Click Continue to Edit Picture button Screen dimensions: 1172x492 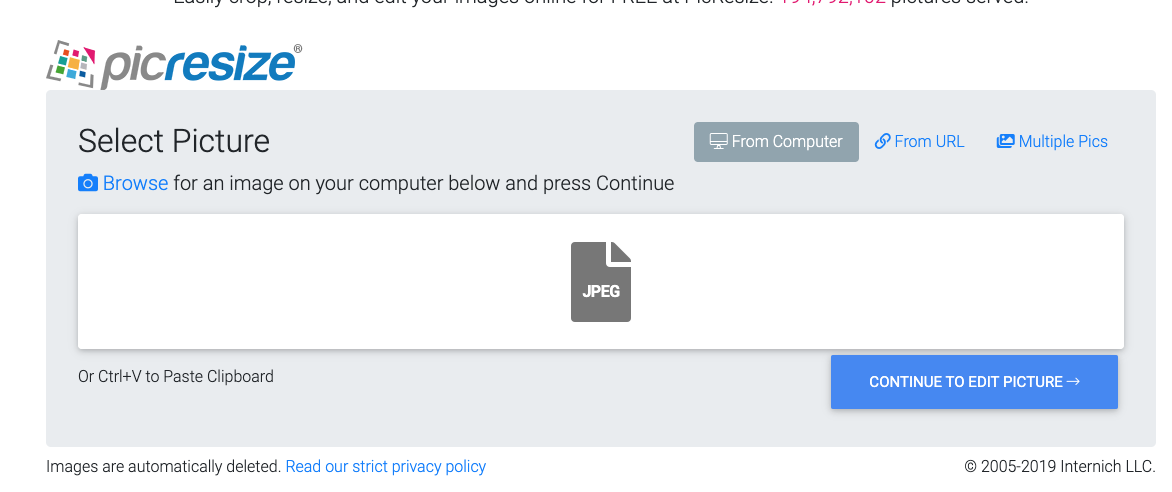click(974, 382)
